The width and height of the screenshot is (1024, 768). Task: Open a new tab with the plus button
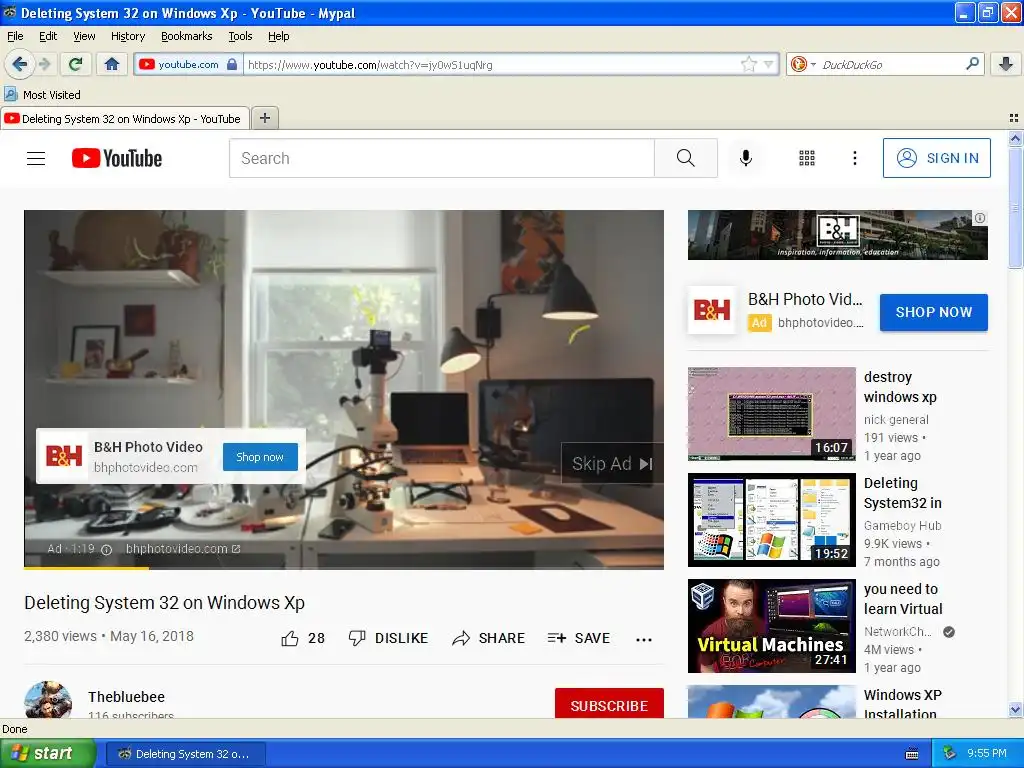[264, 118]
